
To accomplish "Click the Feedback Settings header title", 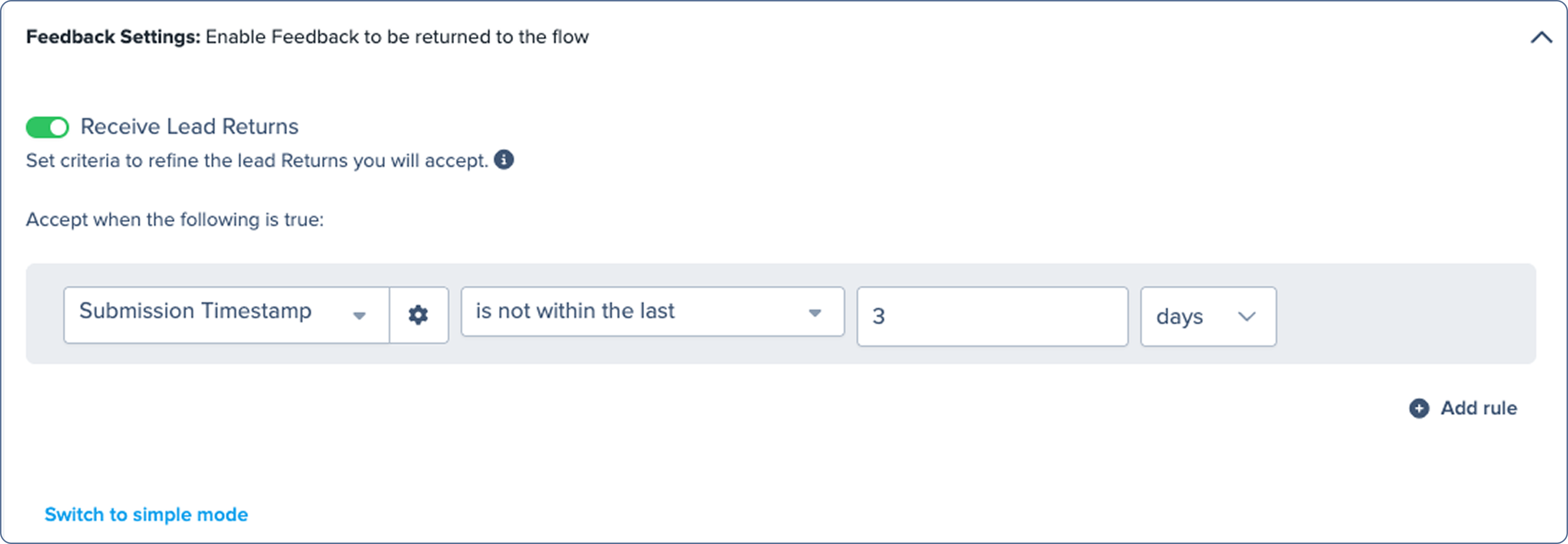I will point(113,37).
